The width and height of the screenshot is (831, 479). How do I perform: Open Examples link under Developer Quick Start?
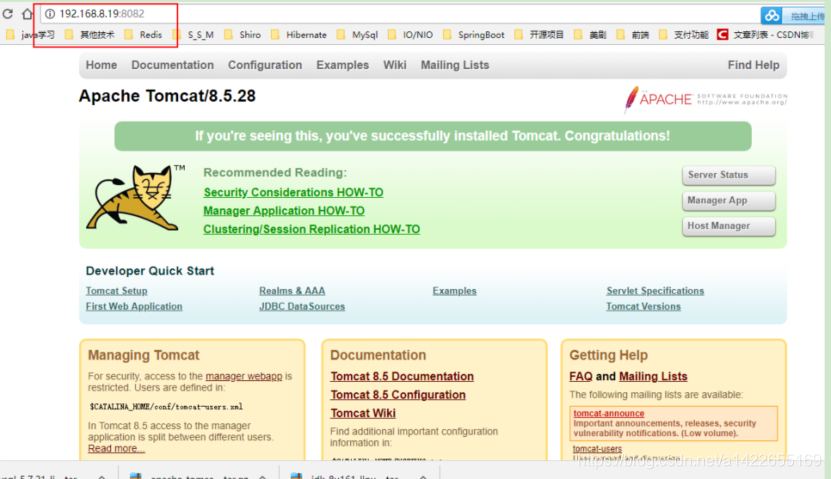455,291
